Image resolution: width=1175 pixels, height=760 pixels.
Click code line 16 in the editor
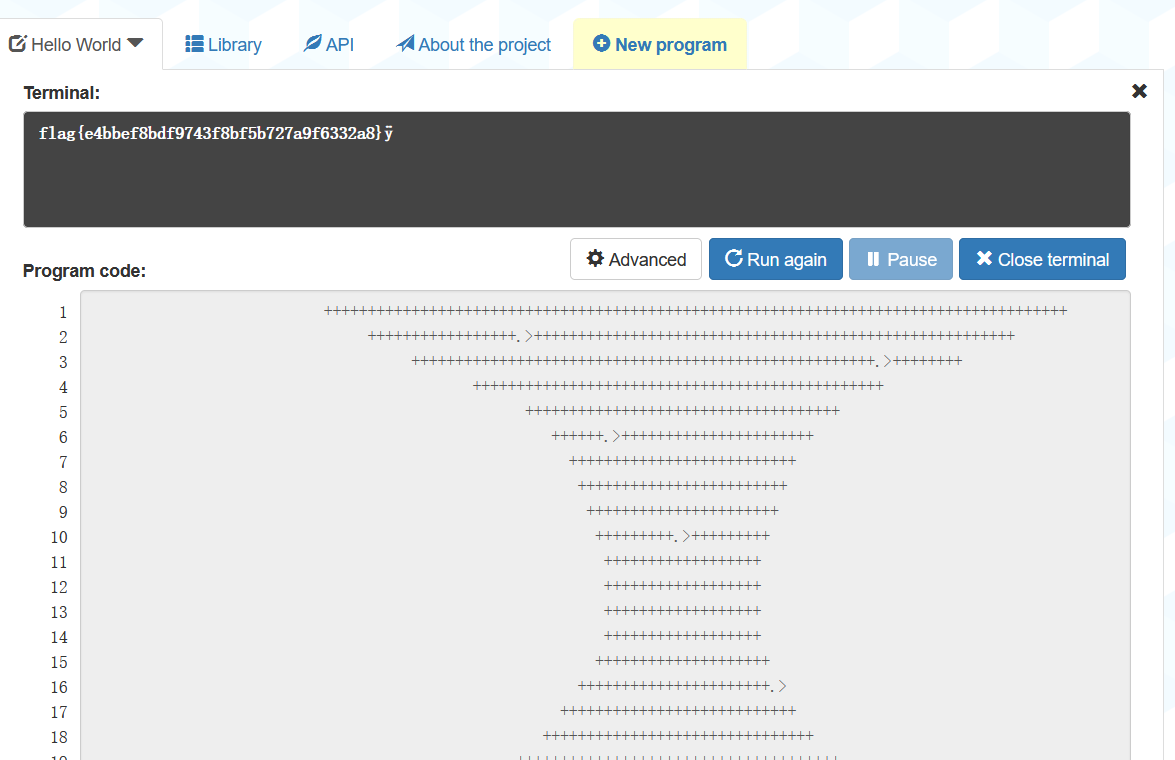[x=682, y=686]
